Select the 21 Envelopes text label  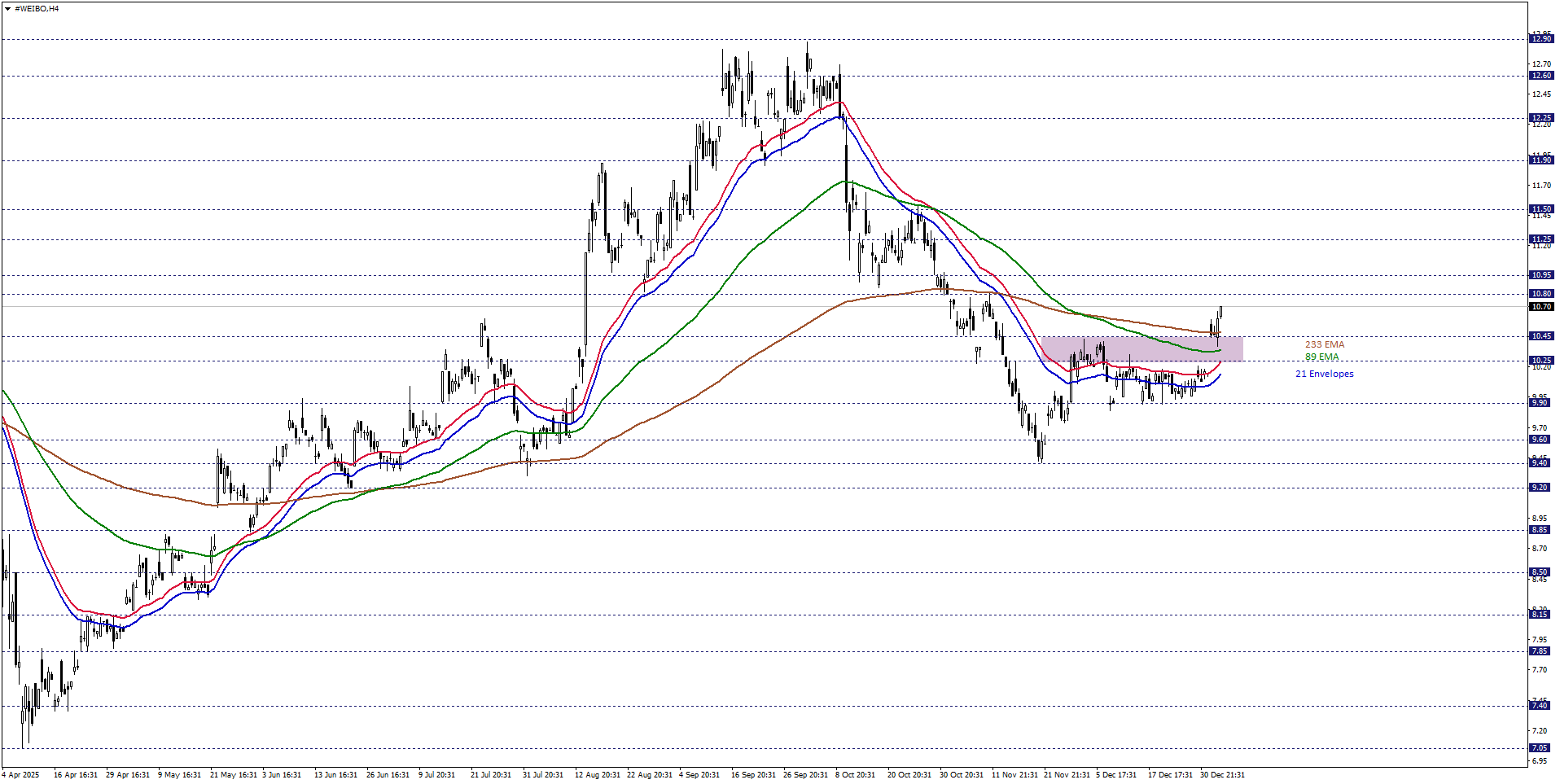pyautogui.click(x=1324, y=374)
